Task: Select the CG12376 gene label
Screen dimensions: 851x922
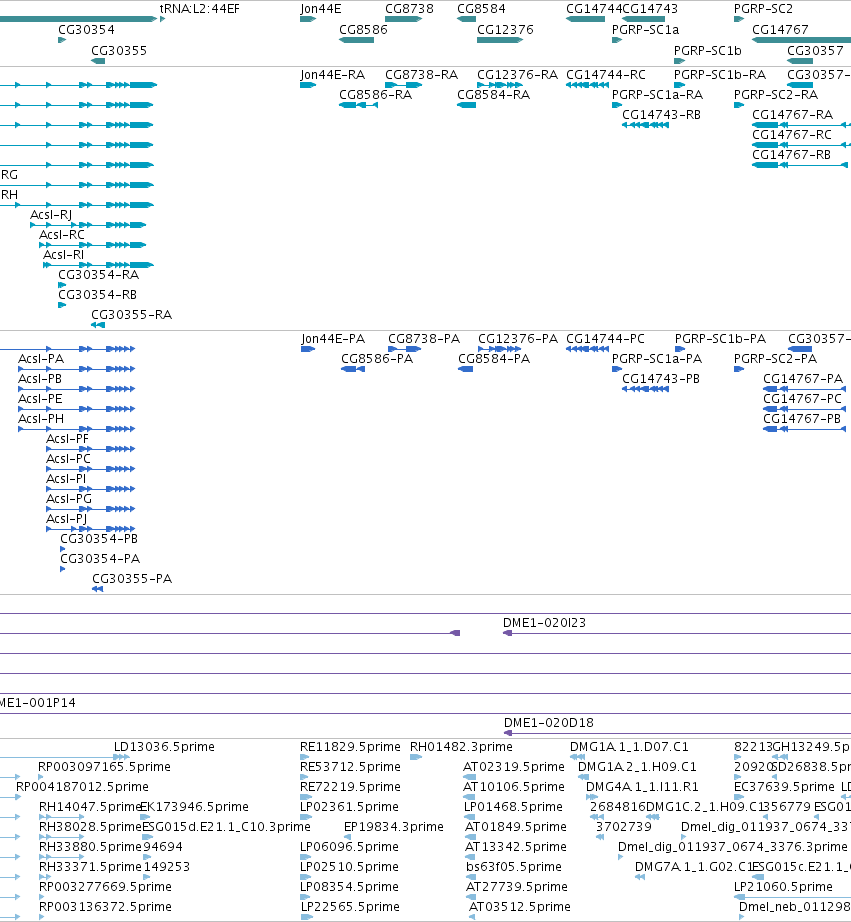Action: tap(505, 29)
